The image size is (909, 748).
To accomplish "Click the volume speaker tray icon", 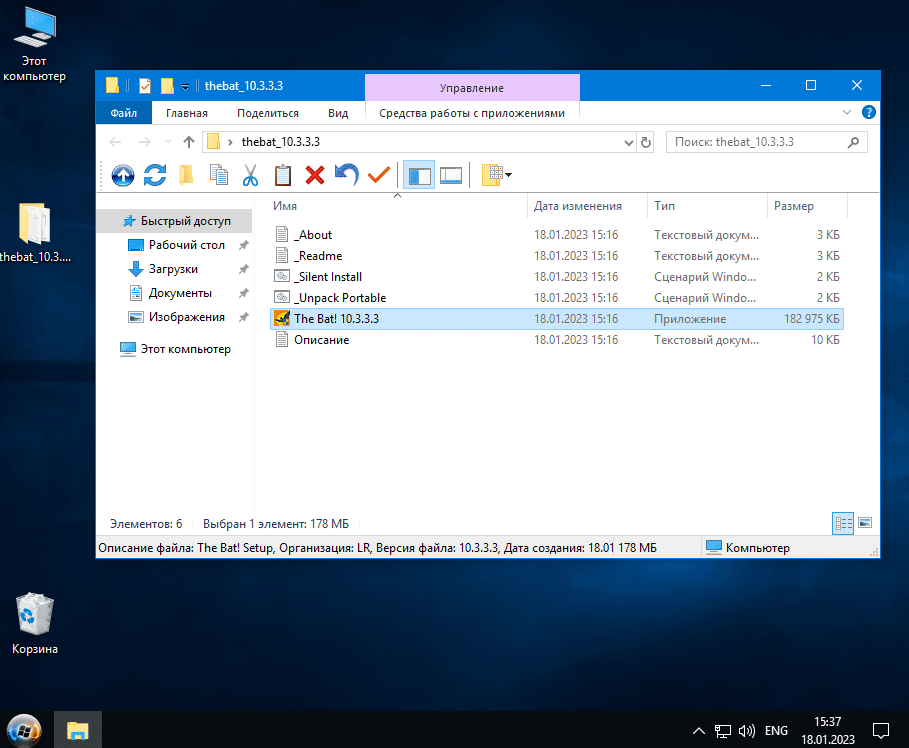I will click(x=747, y=731).
